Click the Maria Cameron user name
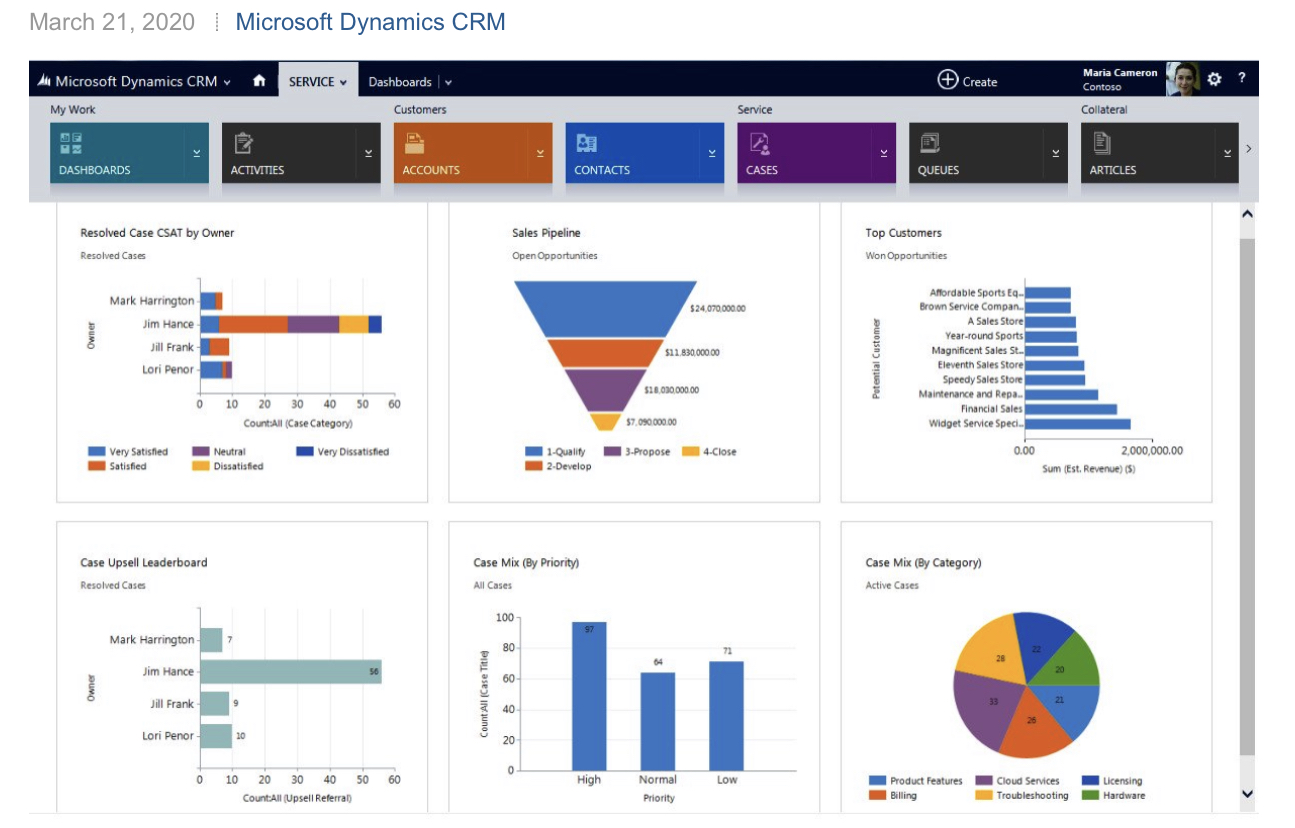 1120,73
